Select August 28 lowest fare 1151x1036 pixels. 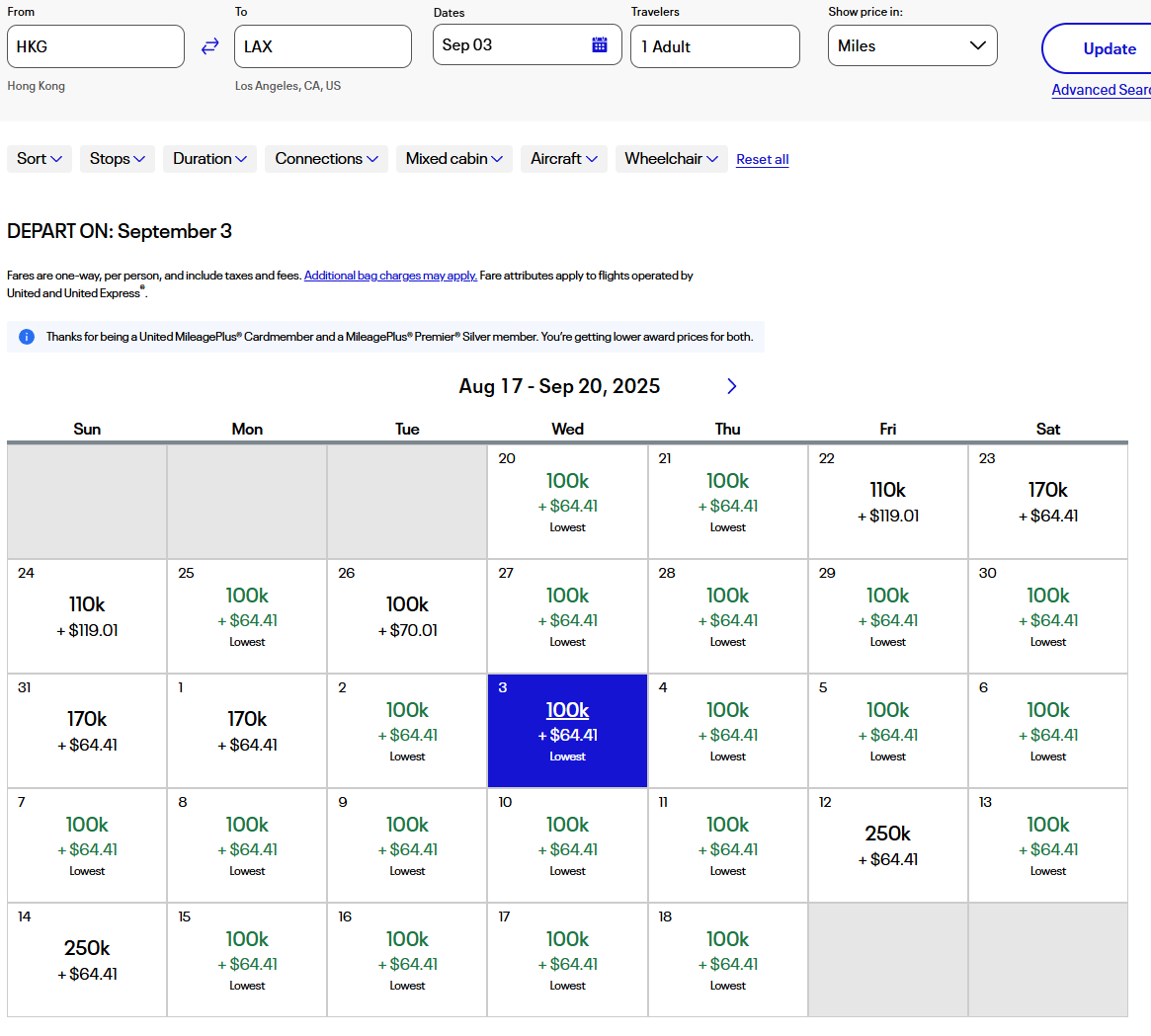pos(727,616)
